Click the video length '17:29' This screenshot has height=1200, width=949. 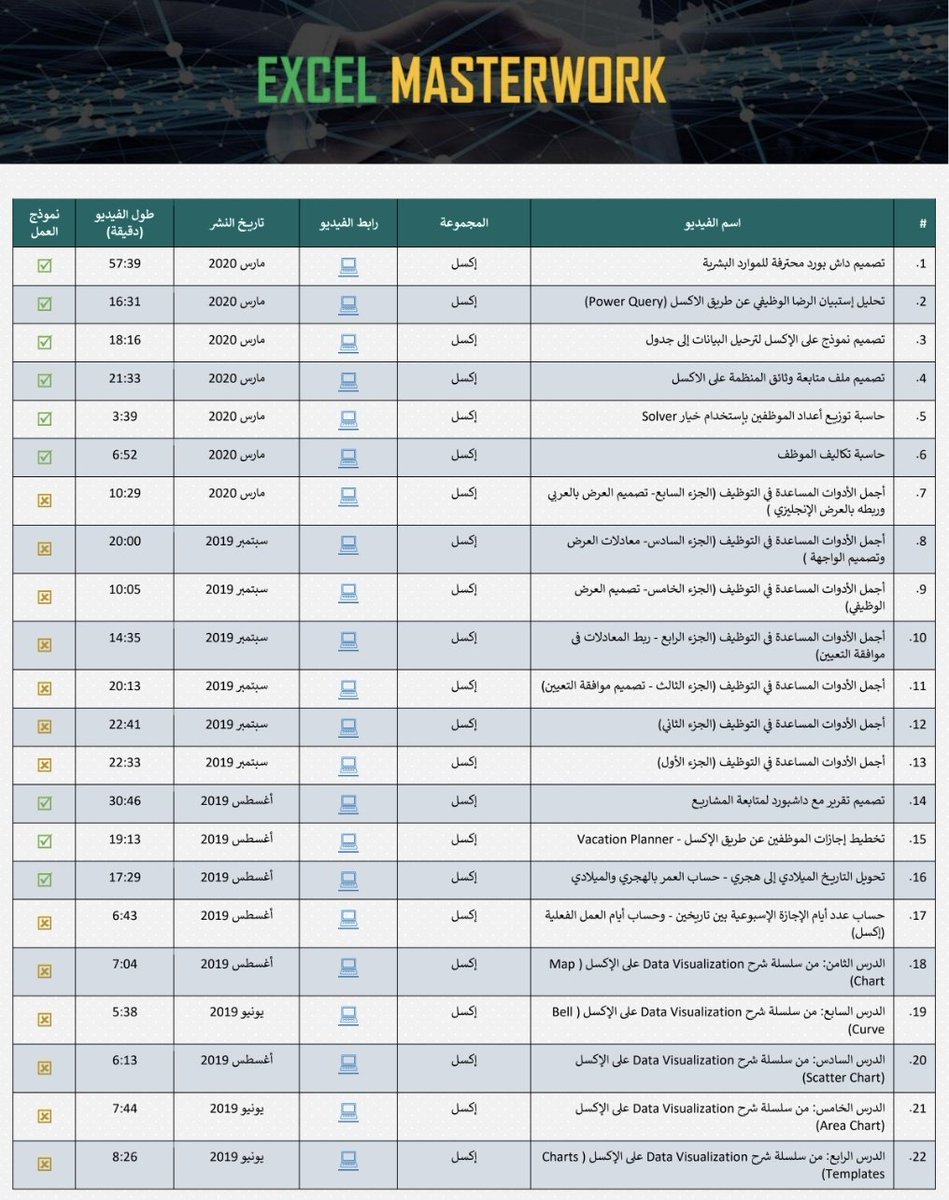click(x=125, y=877)
